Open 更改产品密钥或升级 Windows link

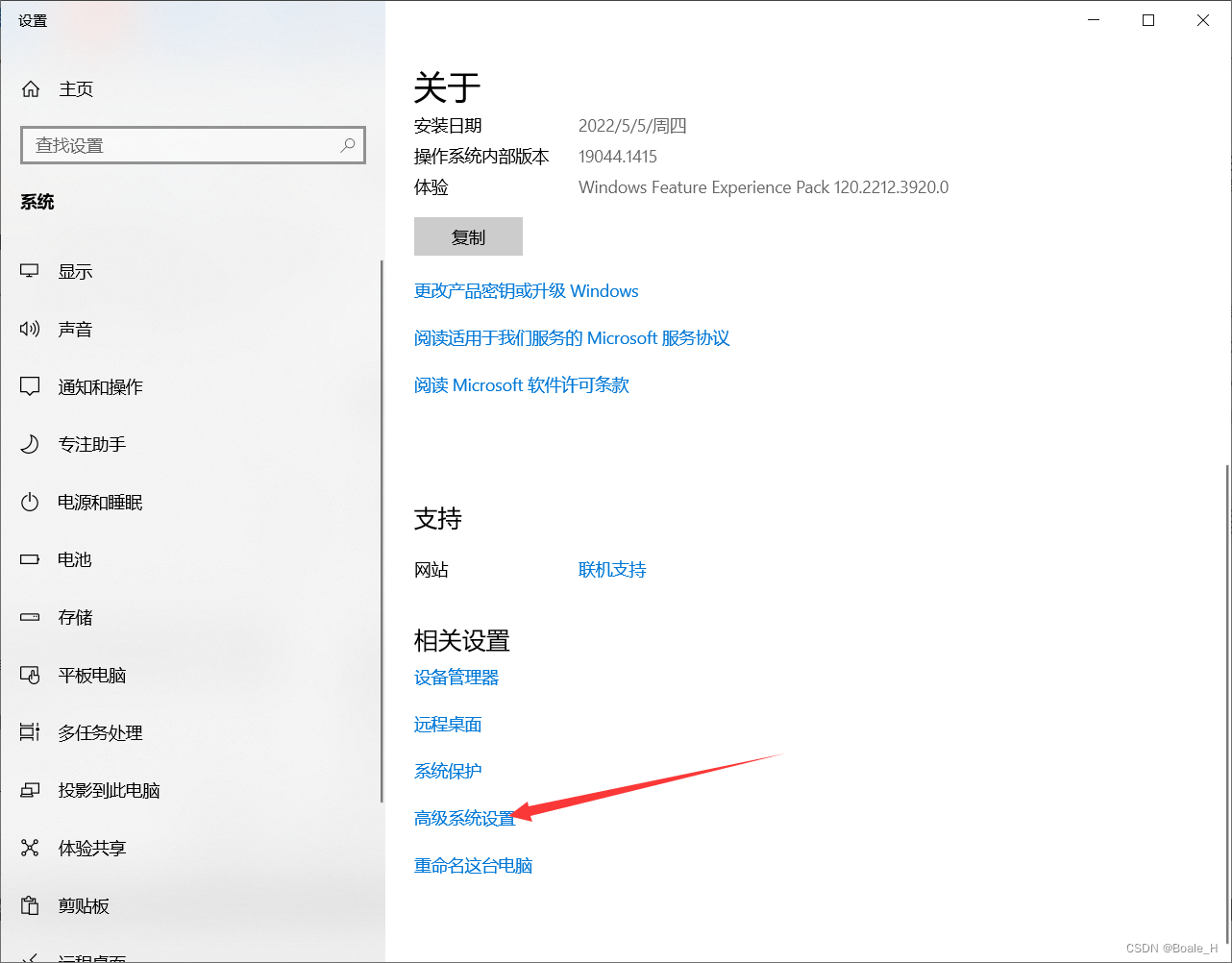[526, 291]
